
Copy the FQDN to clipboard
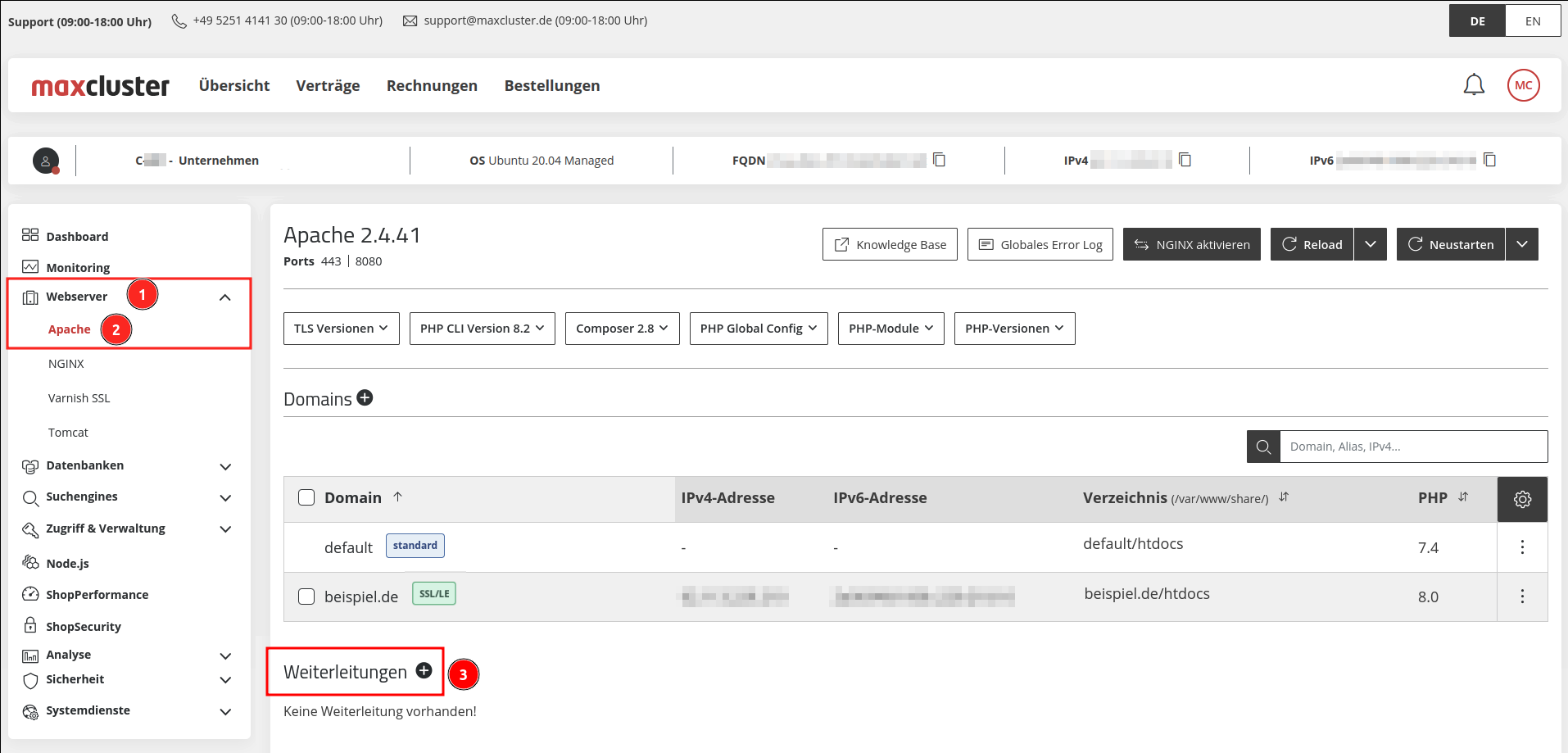[x=940, y=160]
